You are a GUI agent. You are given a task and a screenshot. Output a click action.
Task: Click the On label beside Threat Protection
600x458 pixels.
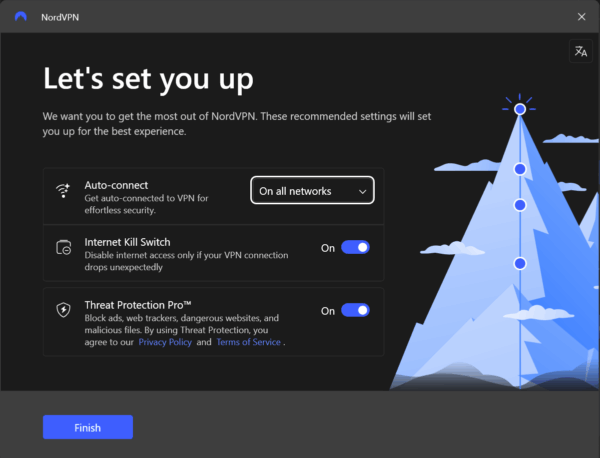click(328, 311)
